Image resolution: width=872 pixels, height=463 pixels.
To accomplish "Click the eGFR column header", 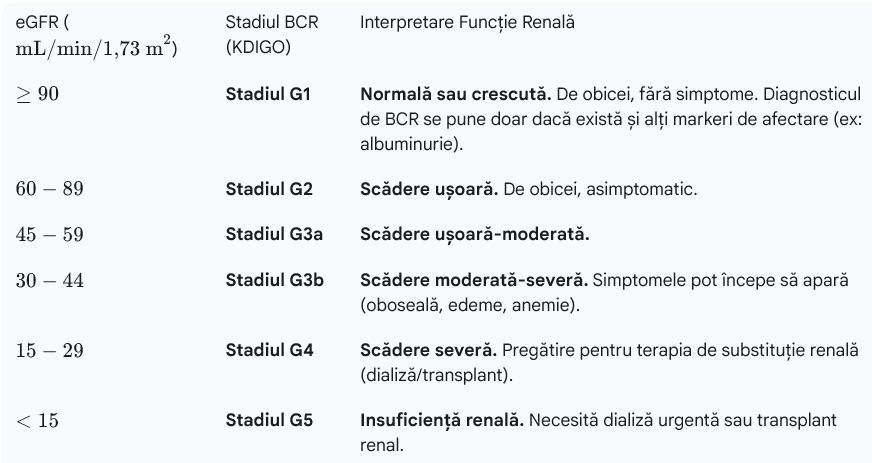I will click(x=96, y=35).
